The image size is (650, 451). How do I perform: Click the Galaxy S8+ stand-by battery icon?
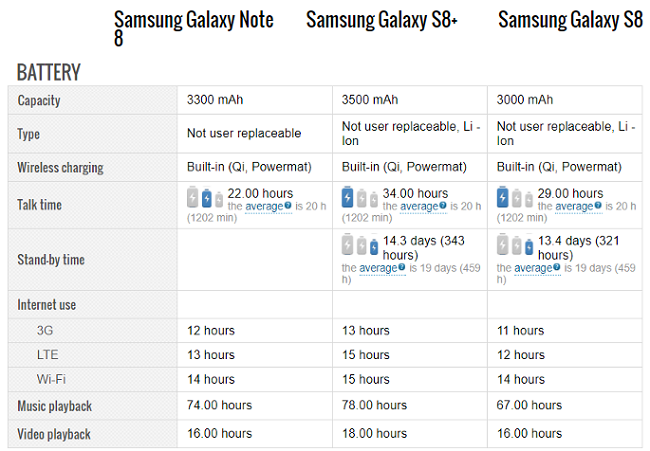(360, 246)
